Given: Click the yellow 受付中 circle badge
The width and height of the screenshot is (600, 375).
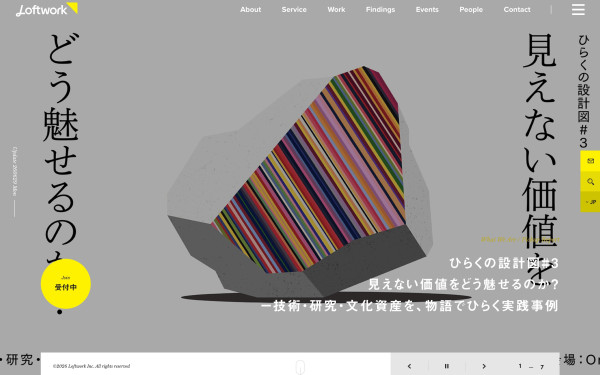Looking at the screenshot, I should 66,284.
